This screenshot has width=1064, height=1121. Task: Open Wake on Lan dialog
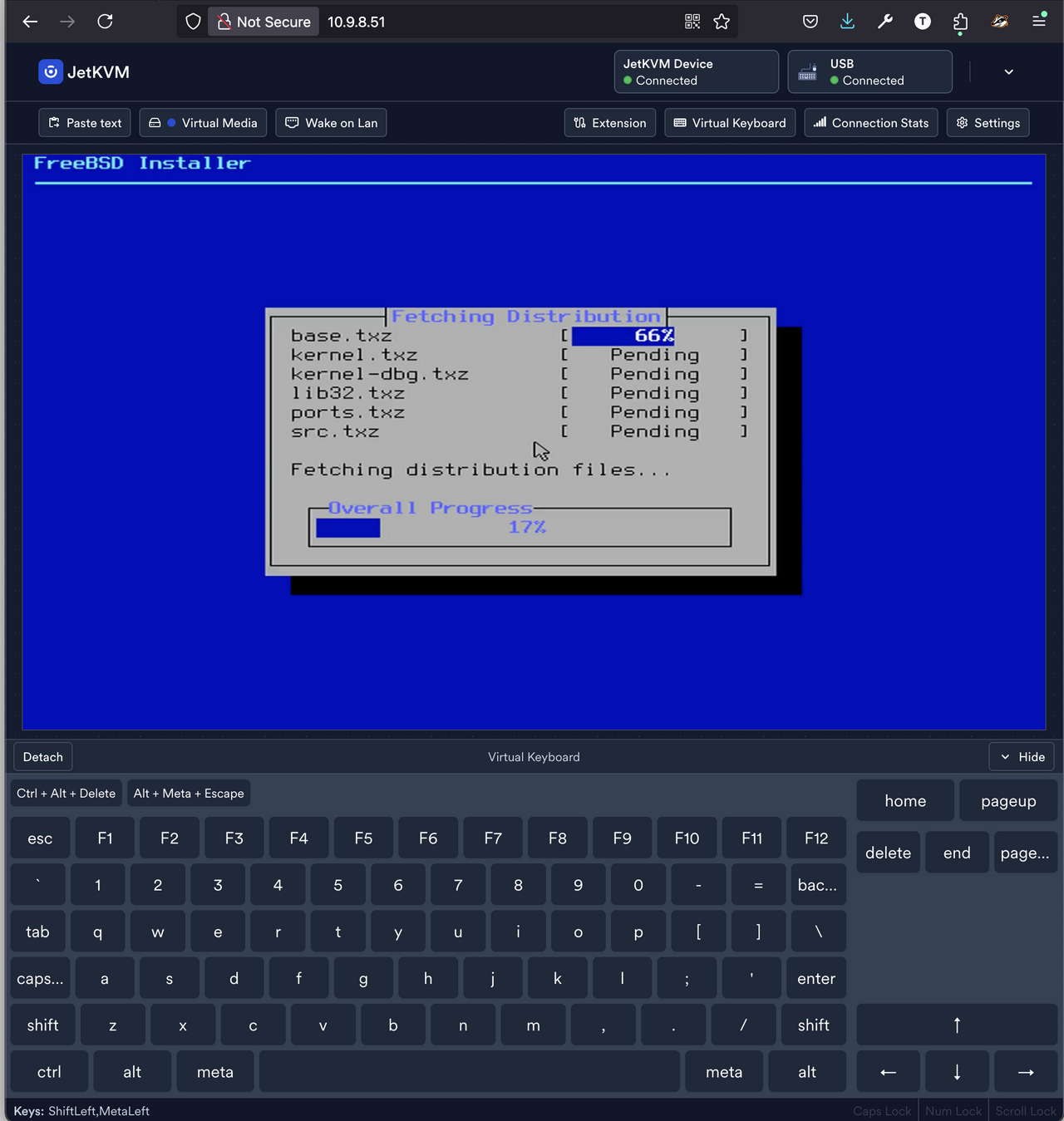point(331,123)
